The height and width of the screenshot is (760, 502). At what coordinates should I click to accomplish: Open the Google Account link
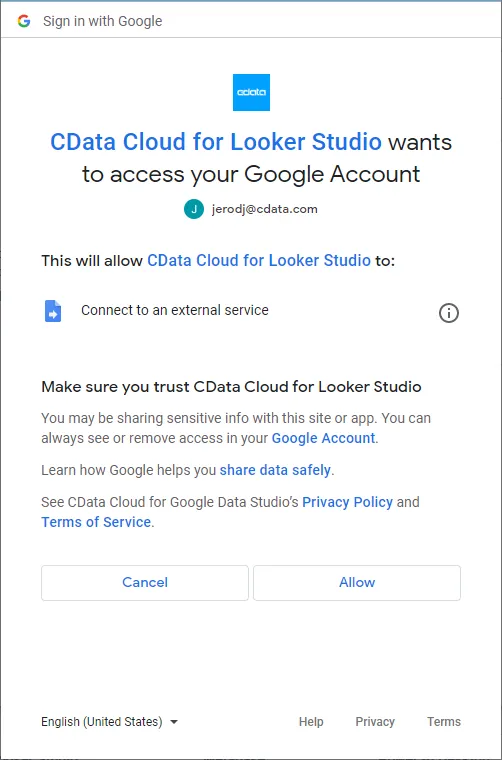(x=323, y=438)
